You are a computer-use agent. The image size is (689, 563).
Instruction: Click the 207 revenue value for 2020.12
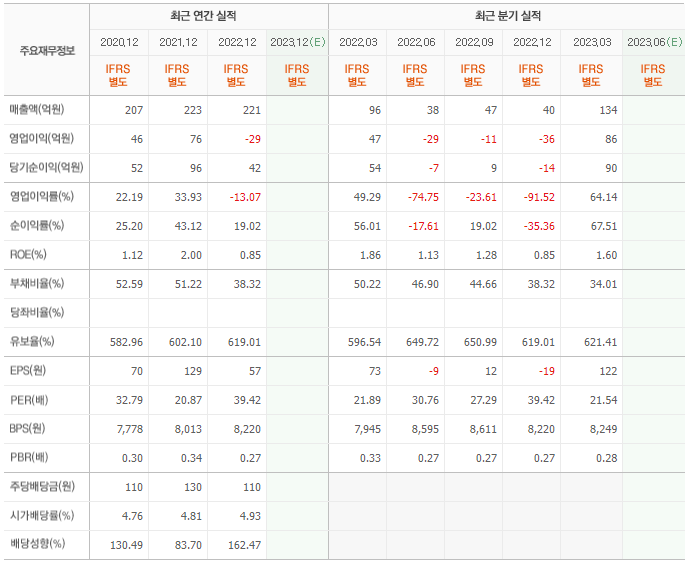coord(134,110)
